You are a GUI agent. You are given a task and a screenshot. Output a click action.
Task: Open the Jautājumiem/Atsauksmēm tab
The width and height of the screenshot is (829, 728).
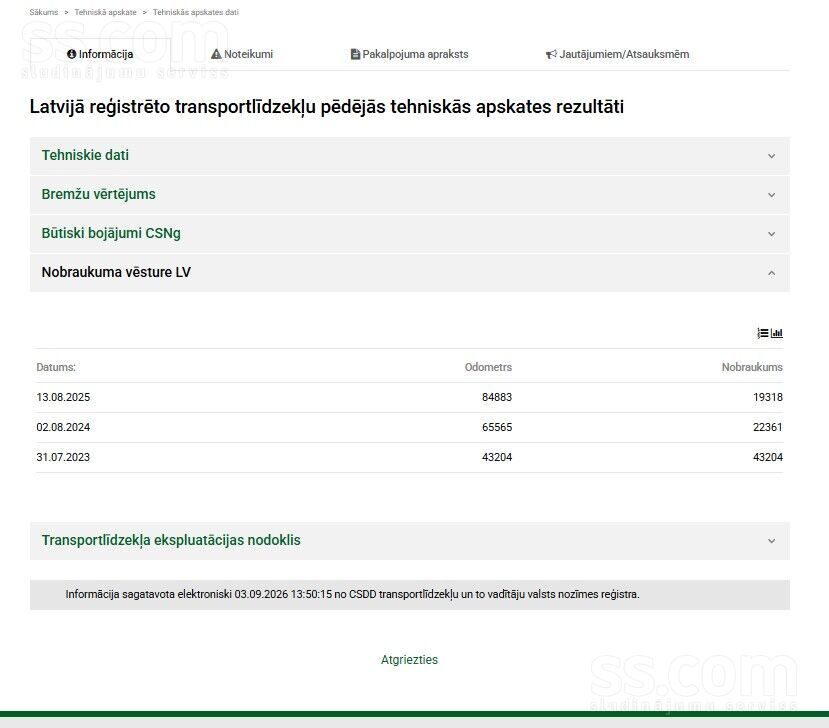tap(618, 54)
